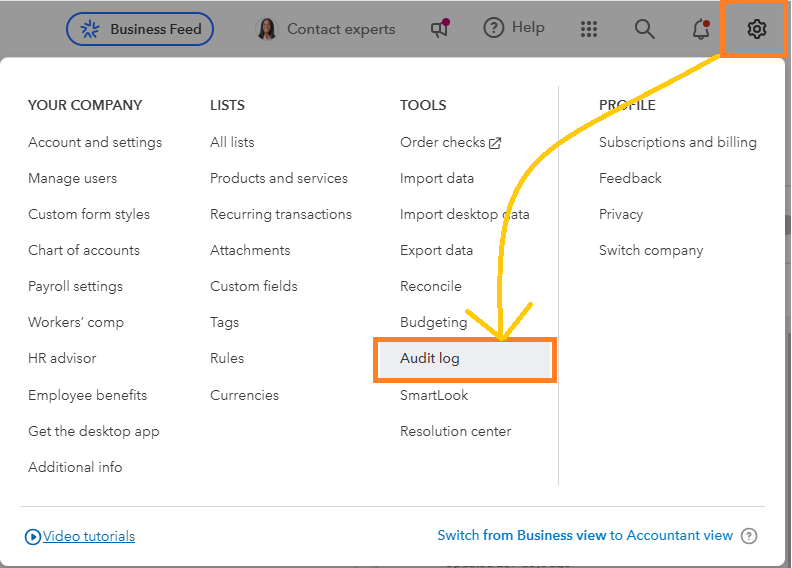Screen dimensions: 792x568
Task: Open Video tutorials link
Action: pyautogui.click(x=88, y=537)
